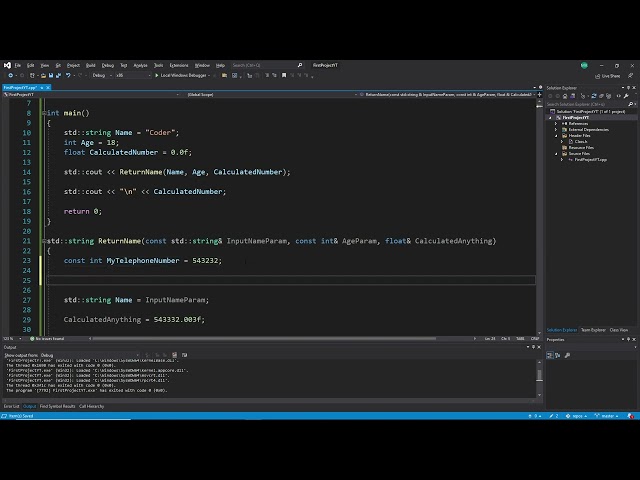Switch to the Team Explorer tab
Image resolution: width=640 pixels, height=480 pixels.
click(x=593, y=330)
